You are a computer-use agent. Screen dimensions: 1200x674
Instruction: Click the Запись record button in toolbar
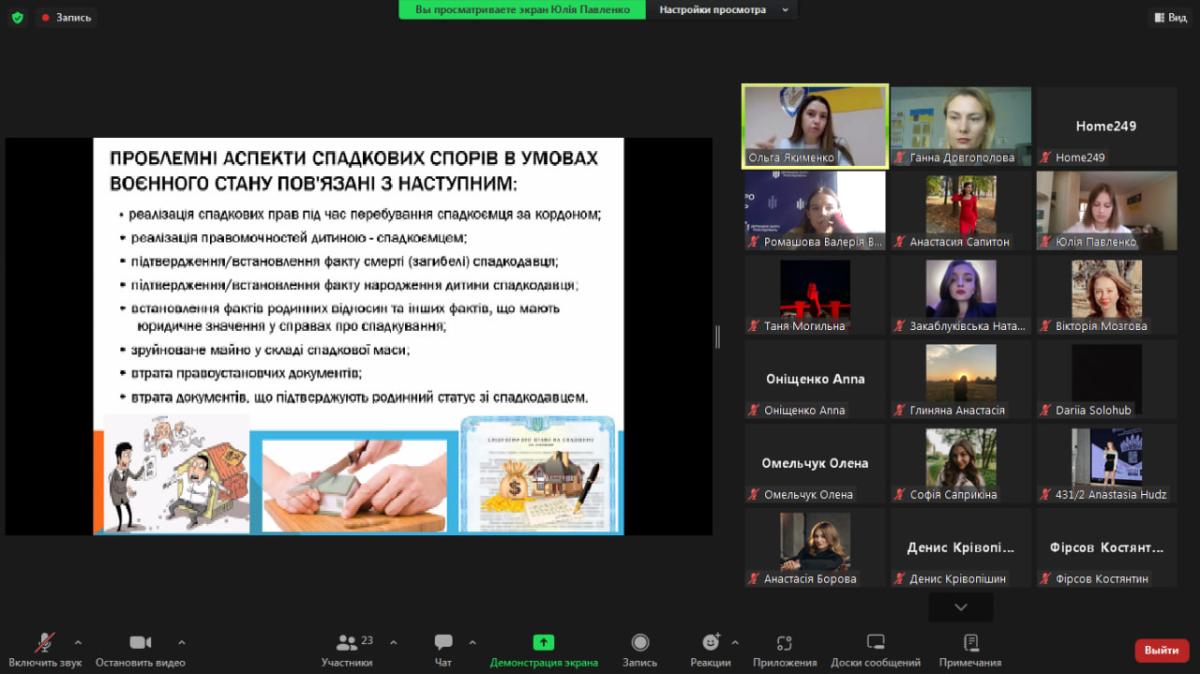point(640,649)
